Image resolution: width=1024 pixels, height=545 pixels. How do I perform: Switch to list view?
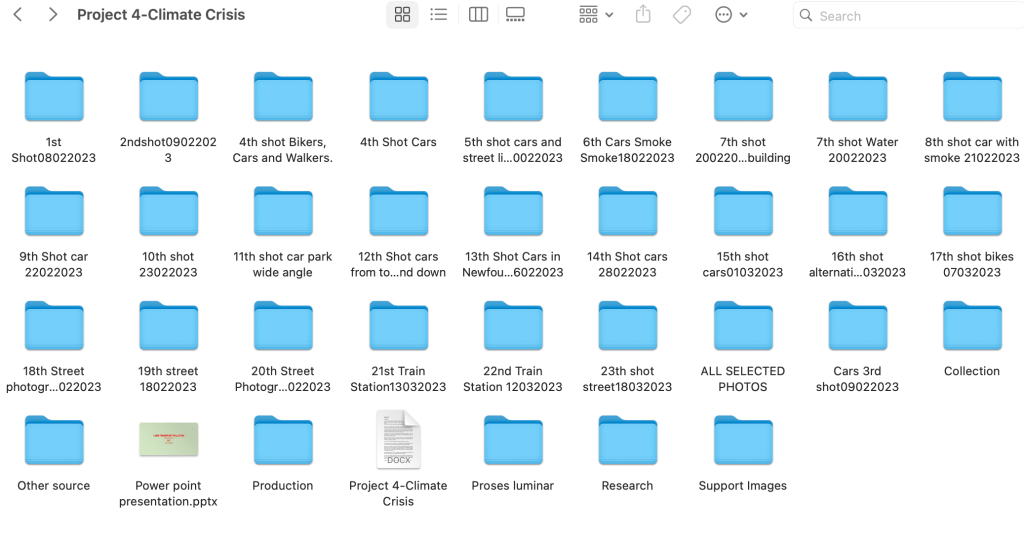point(438,15)
